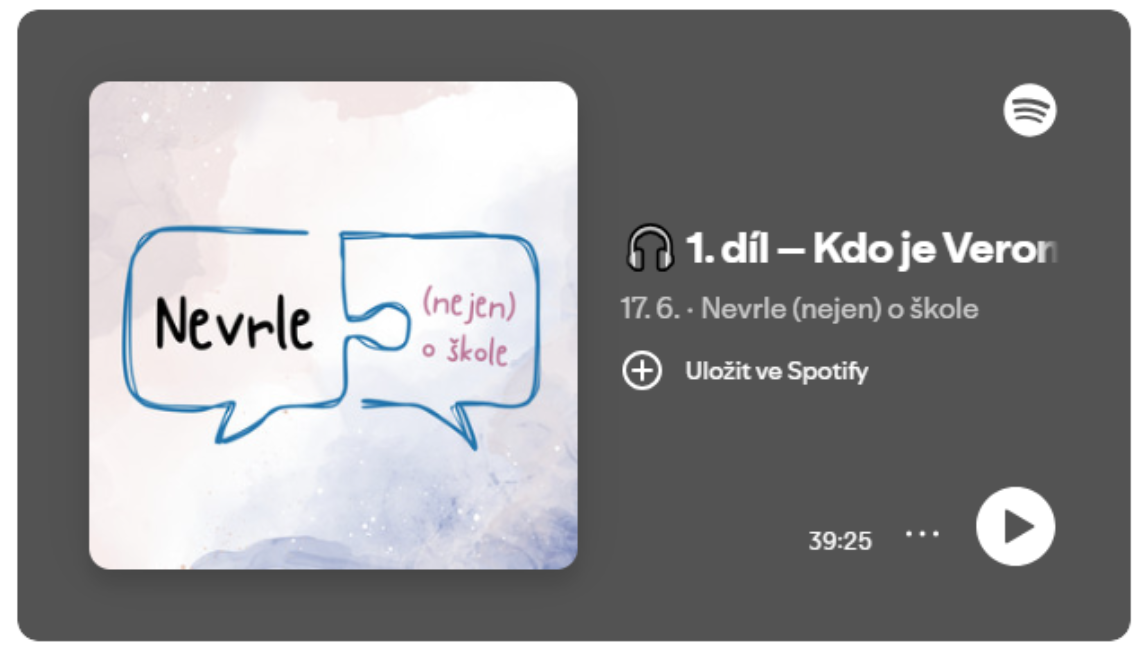
Task: Click the podcast cover art thumbnail
Action: (x=333, y=325)
